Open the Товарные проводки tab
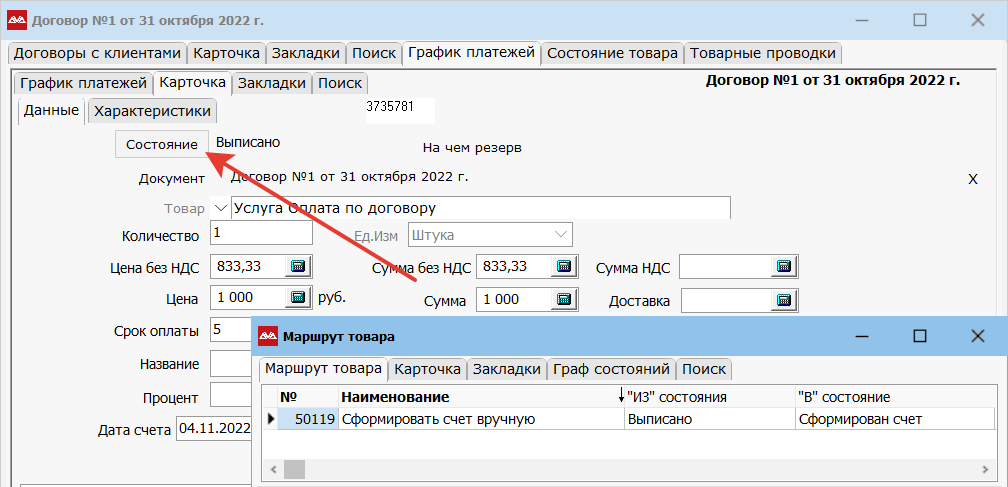 coord(763,53)
